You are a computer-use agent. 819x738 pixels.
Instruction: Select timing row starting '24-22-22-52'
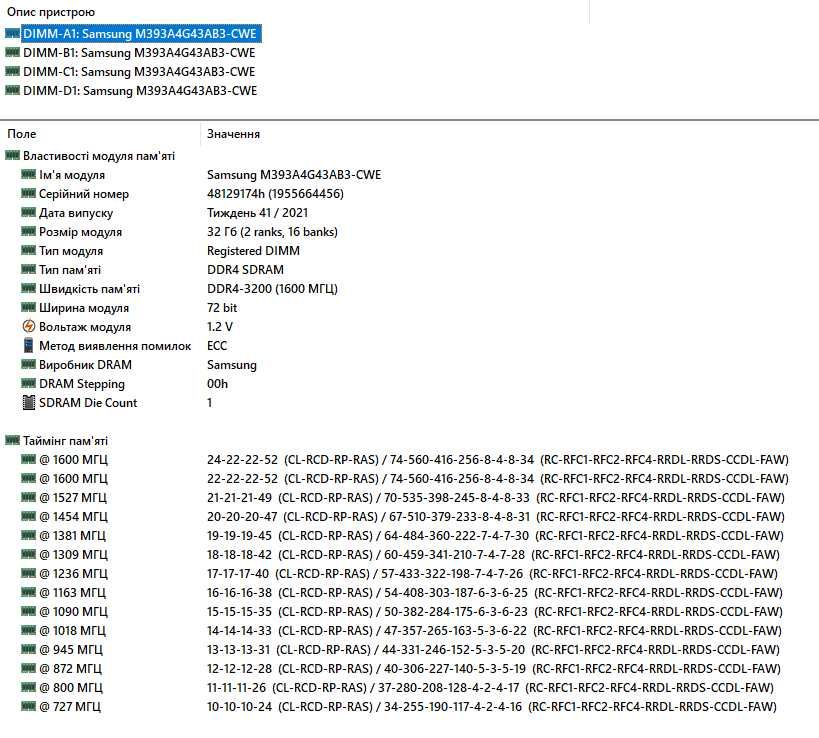498,460
